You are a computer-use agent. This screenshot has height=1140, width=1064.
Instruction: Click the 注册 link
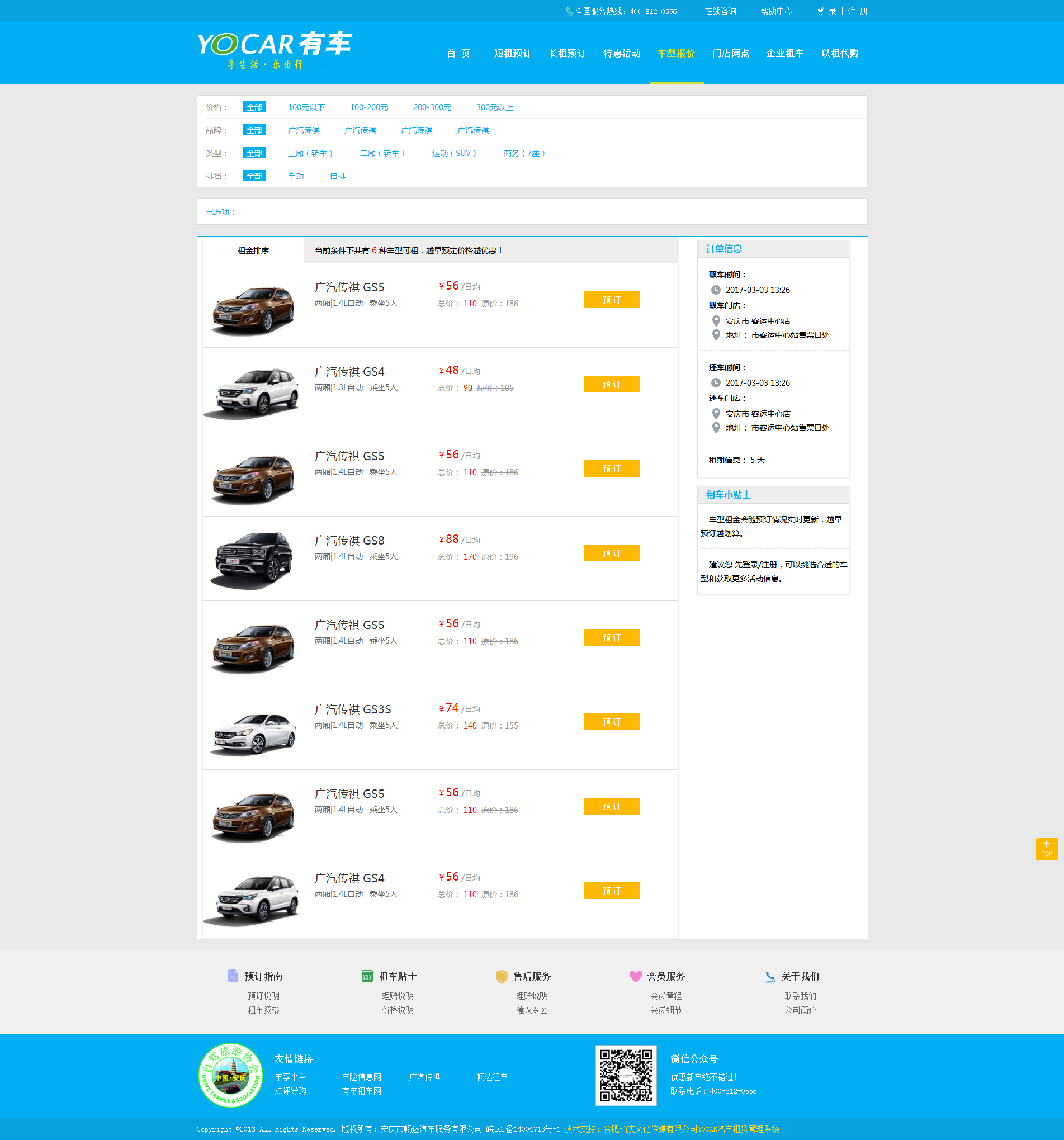point(858,11)
